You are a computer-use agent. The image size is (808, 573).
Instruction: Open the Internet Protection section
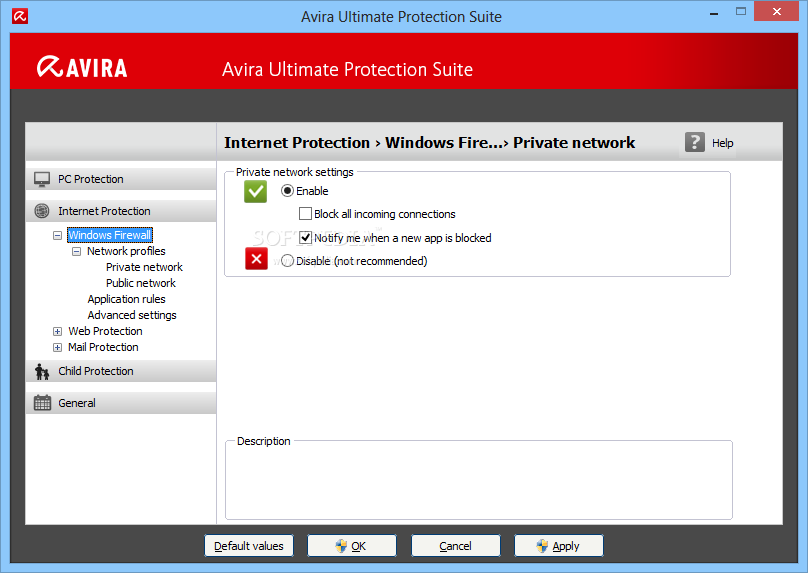tap(121, 211)
